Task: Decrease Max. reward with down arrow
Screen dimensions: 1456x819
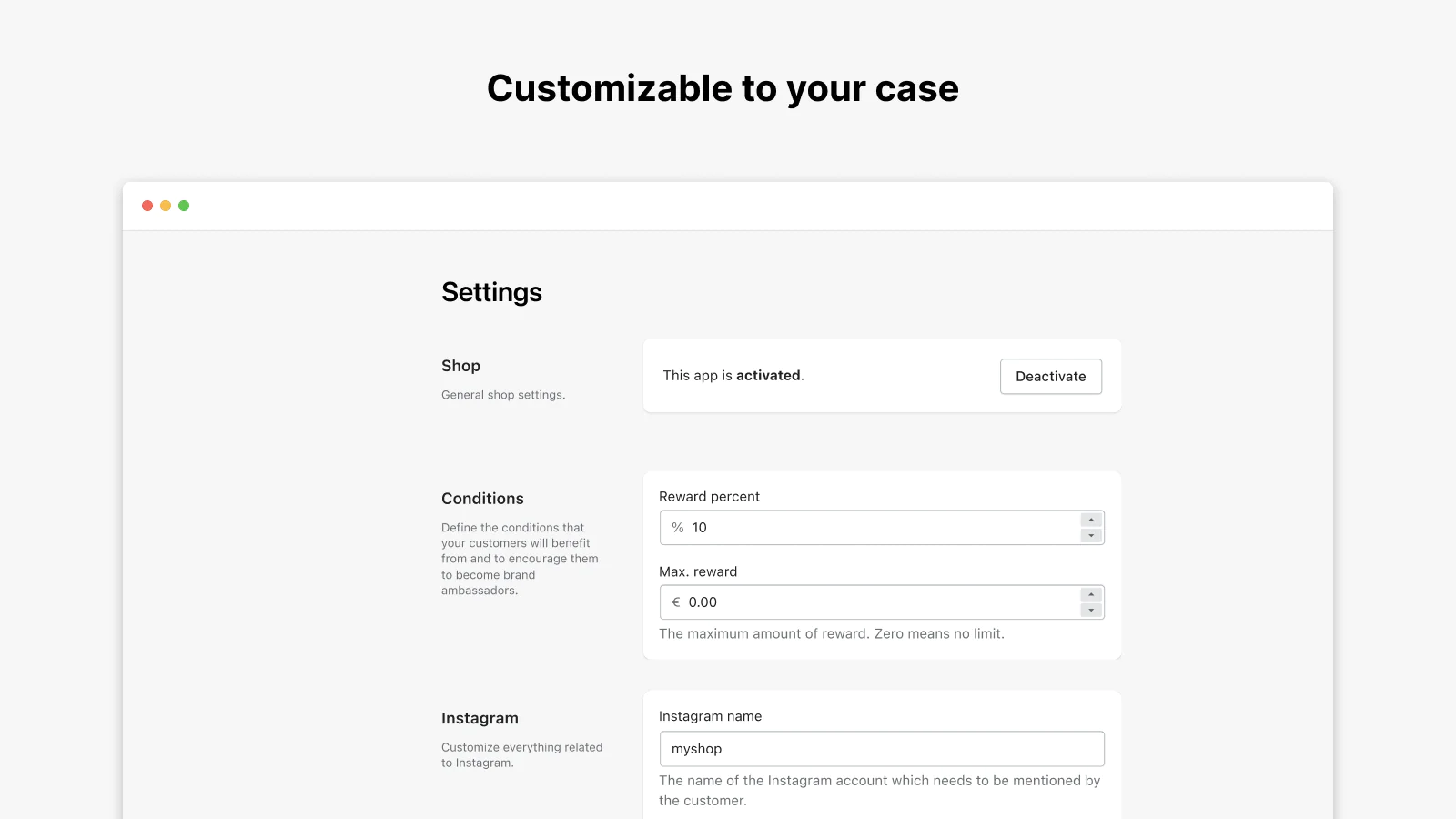Action: pos(1091,610)
